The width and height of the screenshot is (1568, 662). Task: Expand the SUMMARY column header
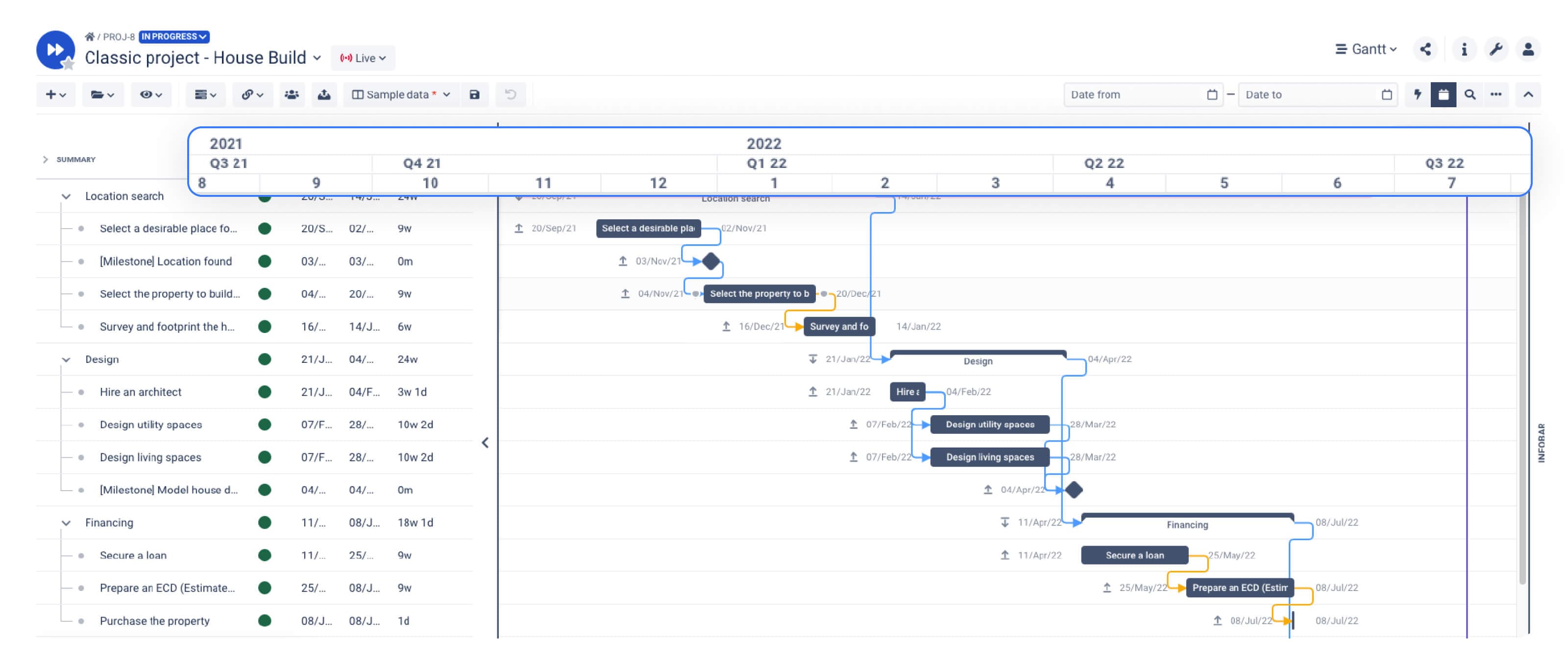[x=45, y=160]
